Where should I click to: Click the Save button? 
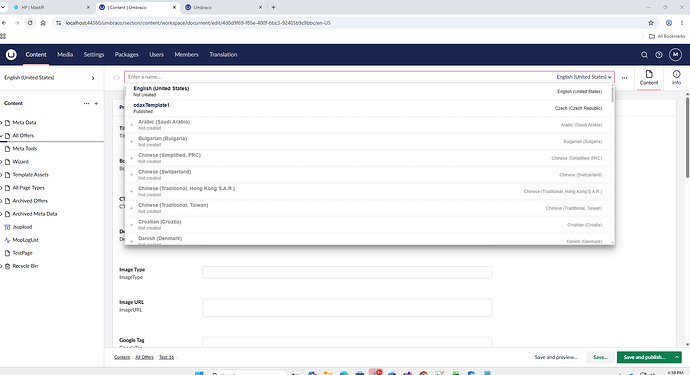[601, 357]
